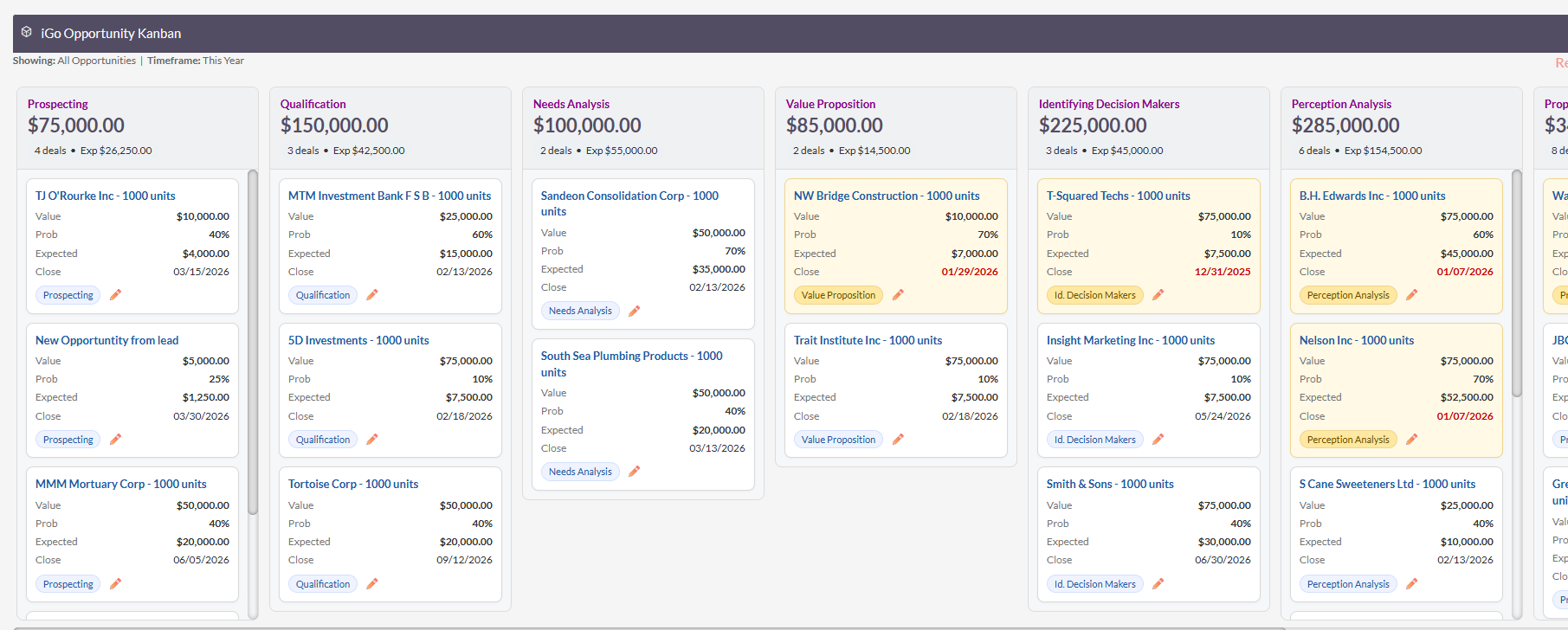Click the edit pencil on Sandeon Consolidation Corp card

pos(634,311)
